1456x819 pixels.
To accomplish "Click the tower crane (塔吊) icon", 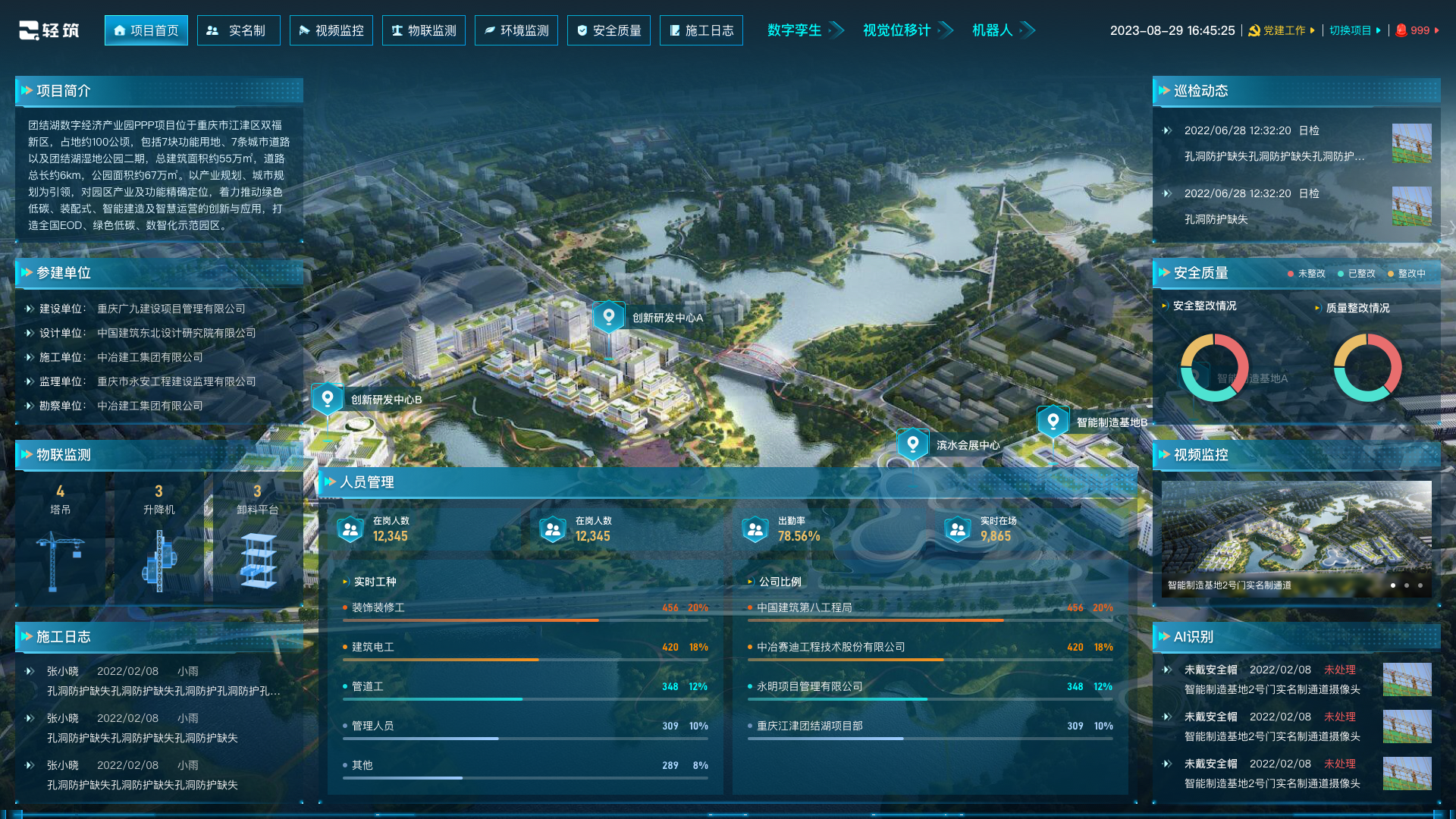I will tap(60, 561).
